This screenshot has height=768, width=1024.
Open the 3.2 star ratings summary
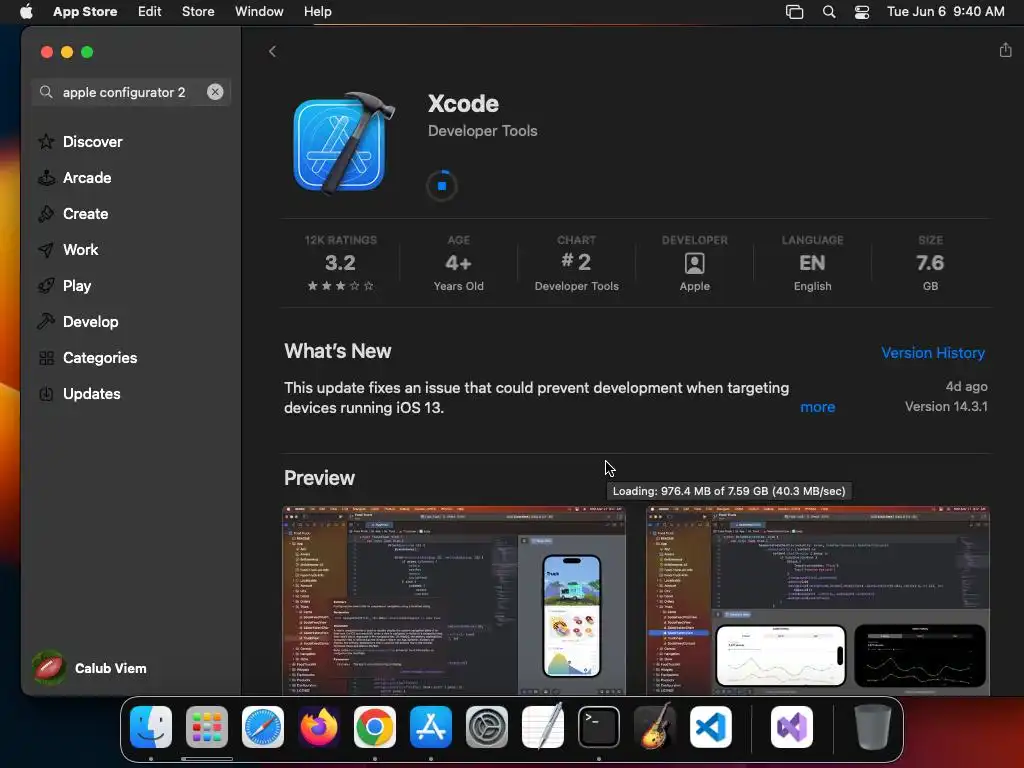(340, 263)
